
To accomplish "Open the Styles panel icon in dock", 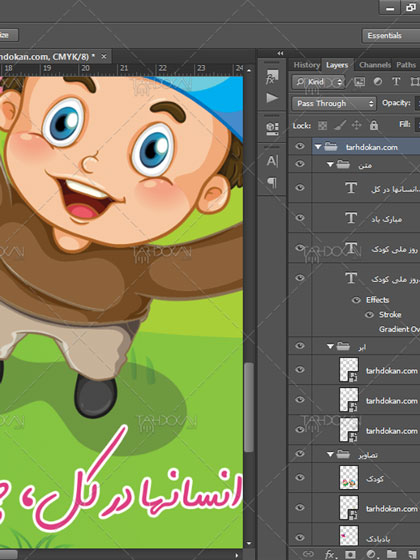I will [272, 77].
